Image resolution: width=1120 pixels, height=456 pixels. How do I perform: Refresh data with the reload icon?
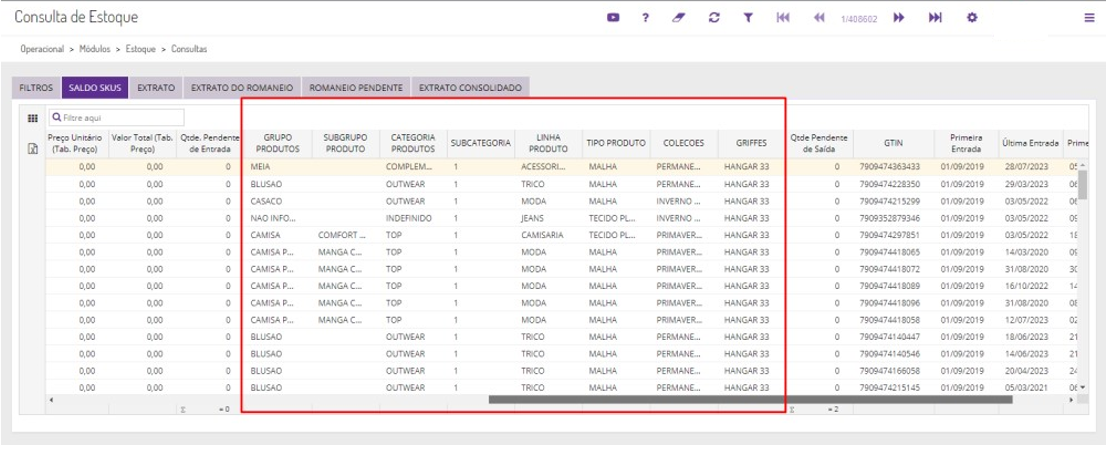(713, 18)
